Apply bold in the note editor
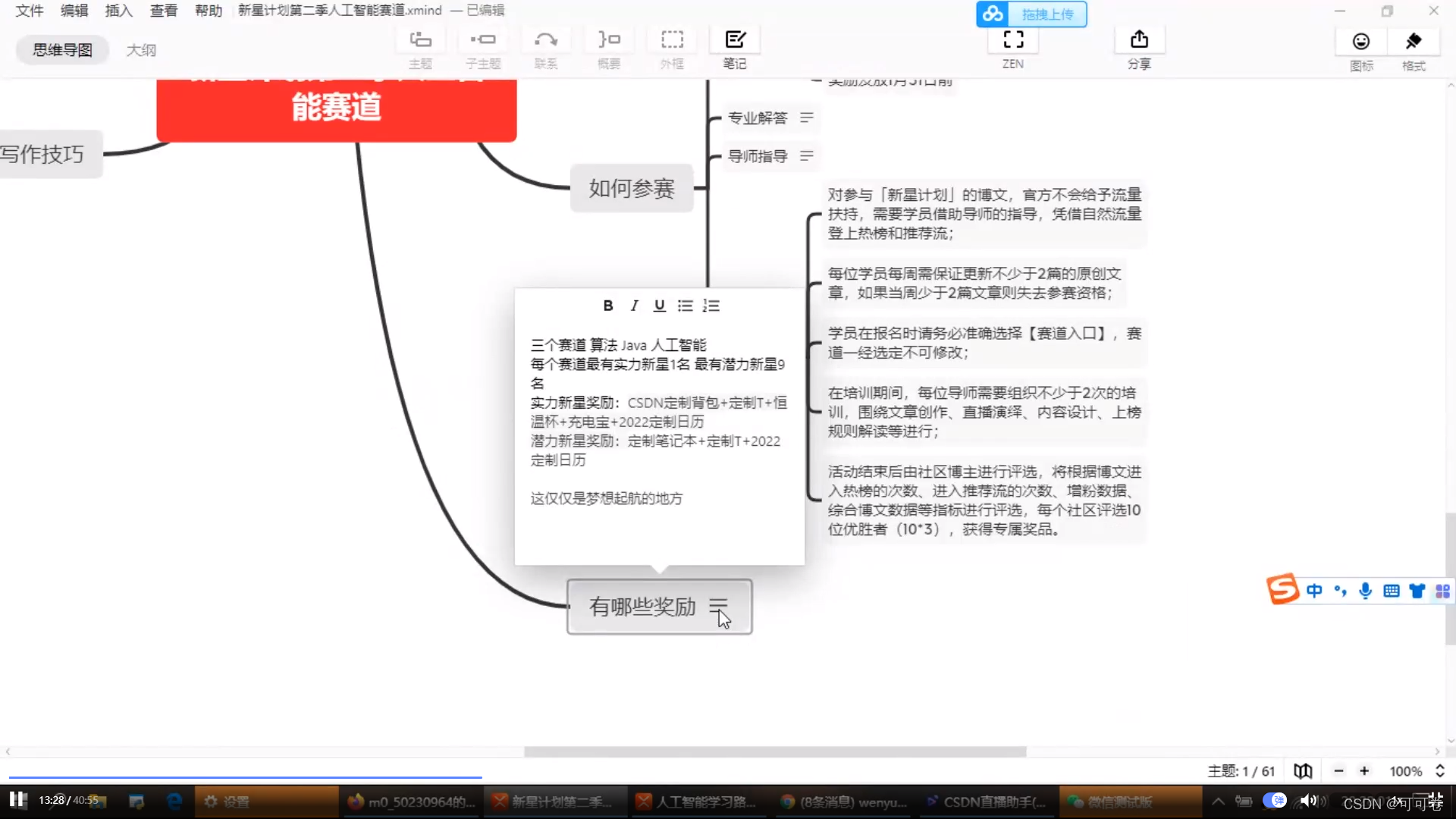 point(608,306)
